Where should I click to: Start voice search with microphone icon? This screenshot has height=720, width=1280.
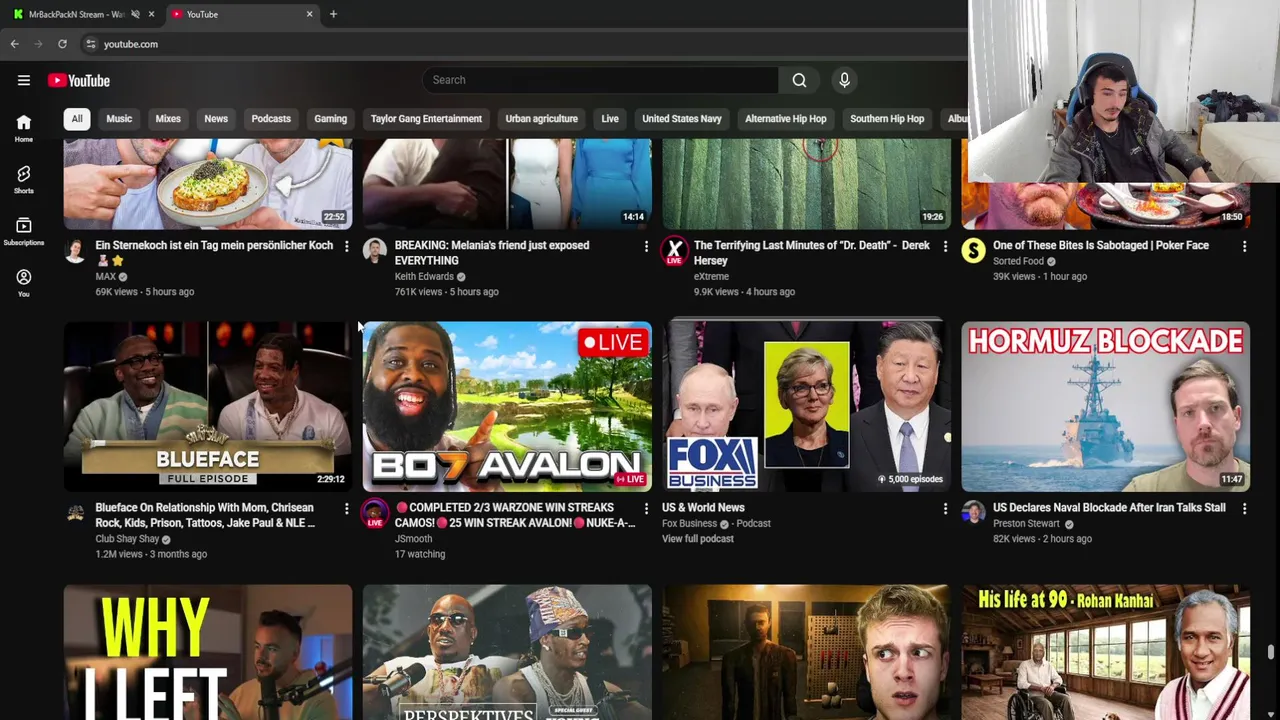844,80
